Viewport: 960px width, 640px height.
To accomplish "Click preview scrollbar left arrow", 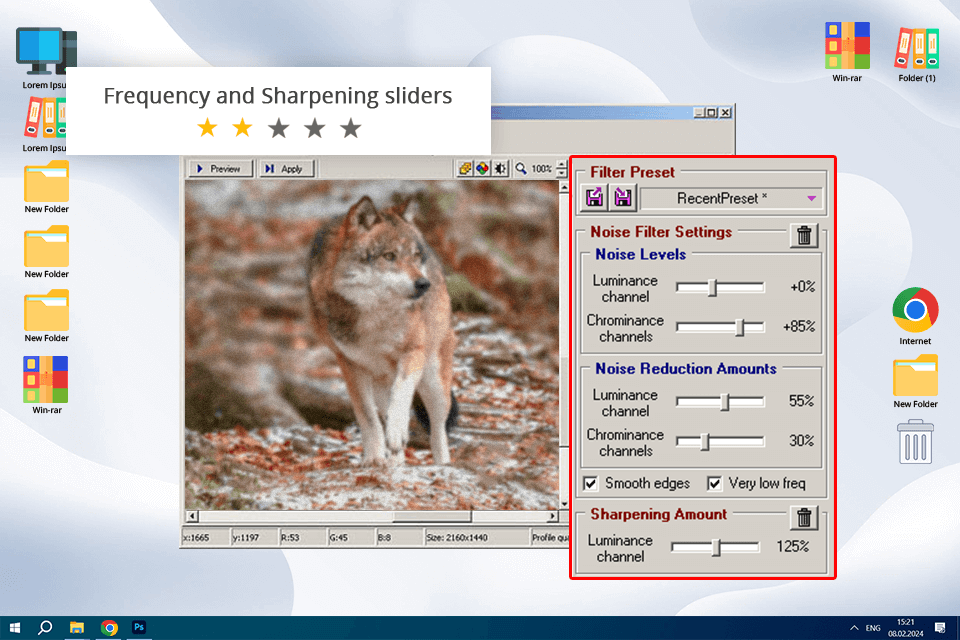I will pos(192,516).
